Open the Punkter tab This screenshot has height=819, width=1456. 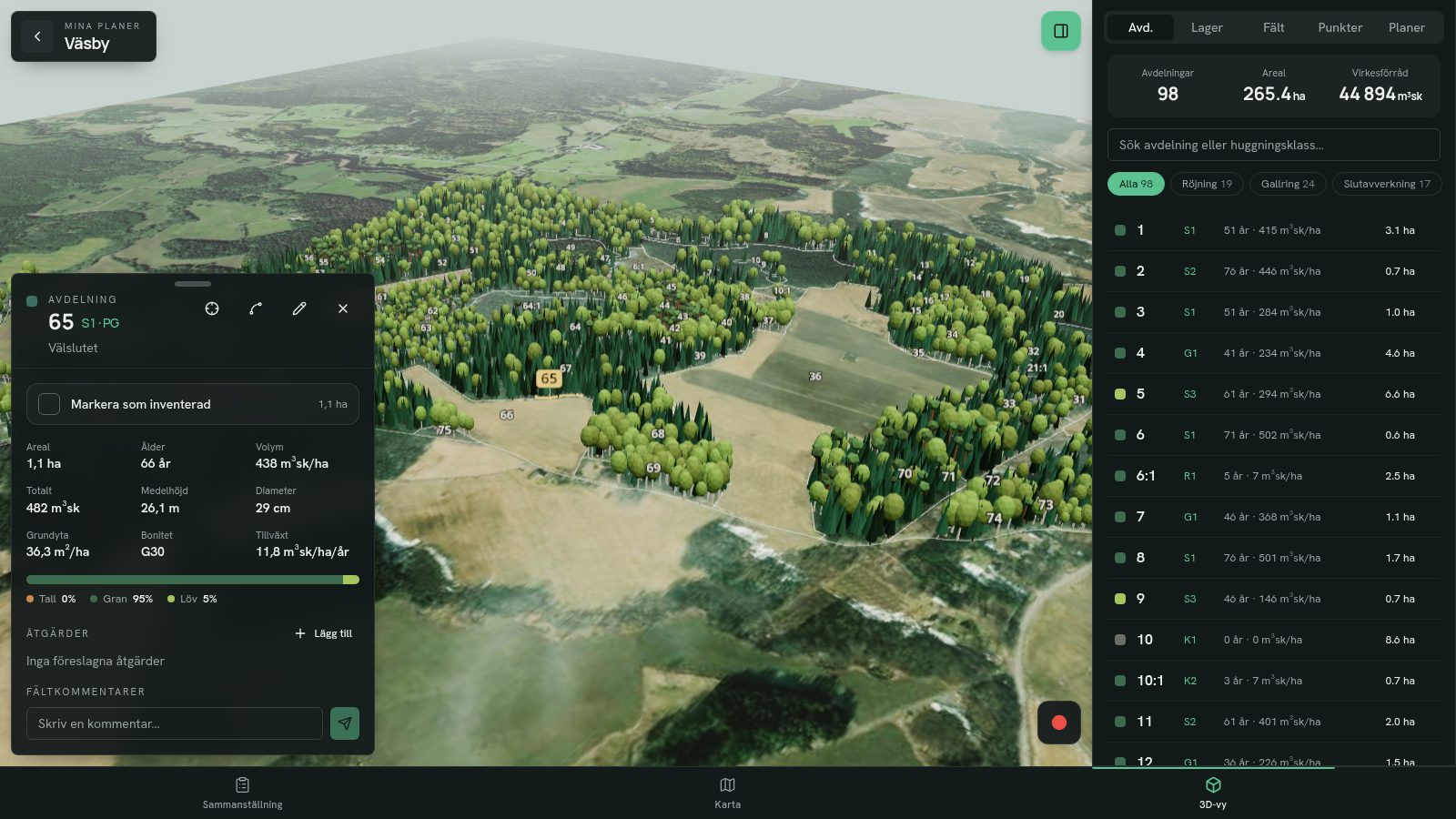(x=1340, y=27)
